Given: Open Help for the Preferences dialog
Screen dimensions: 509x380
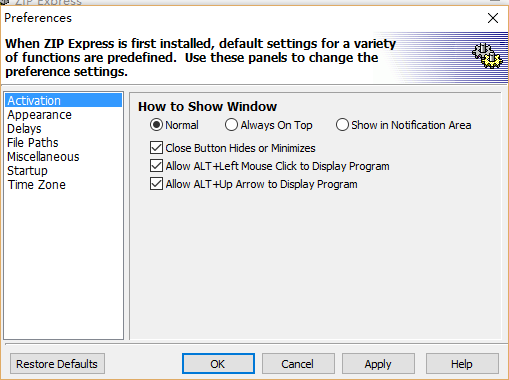Looking at the screenshot, I should tap(462, 364).
